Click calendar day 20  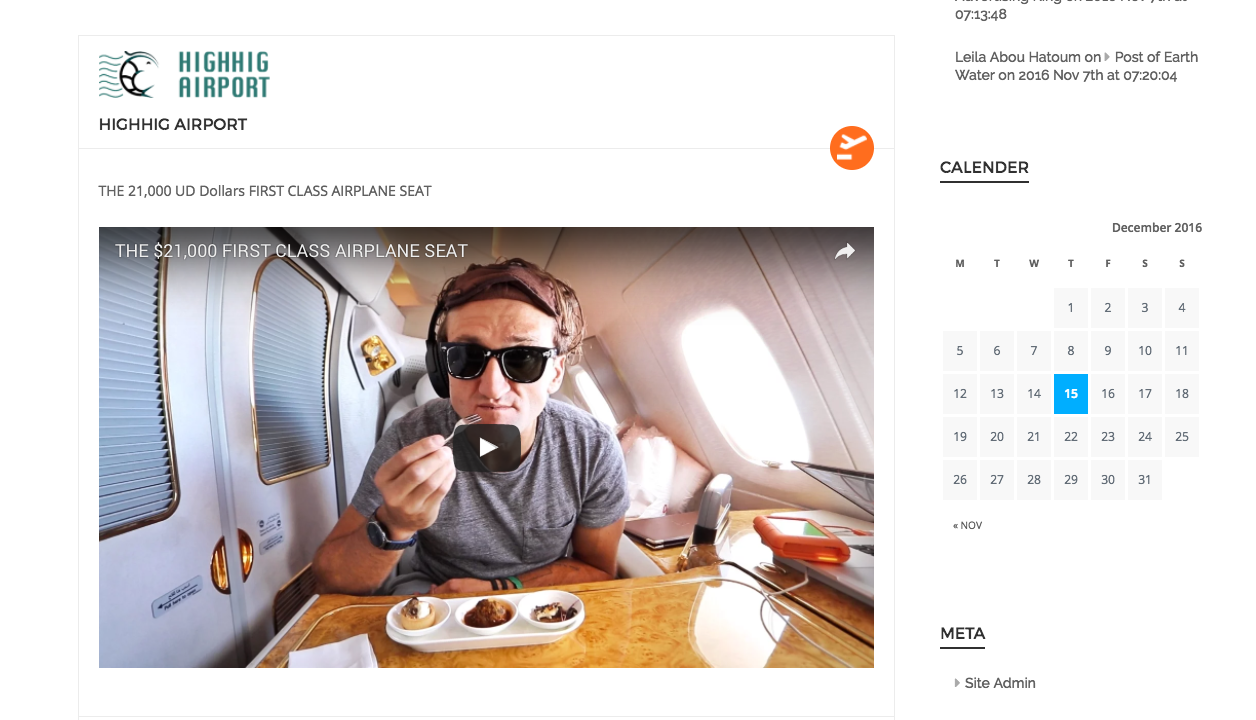point(997,437)
